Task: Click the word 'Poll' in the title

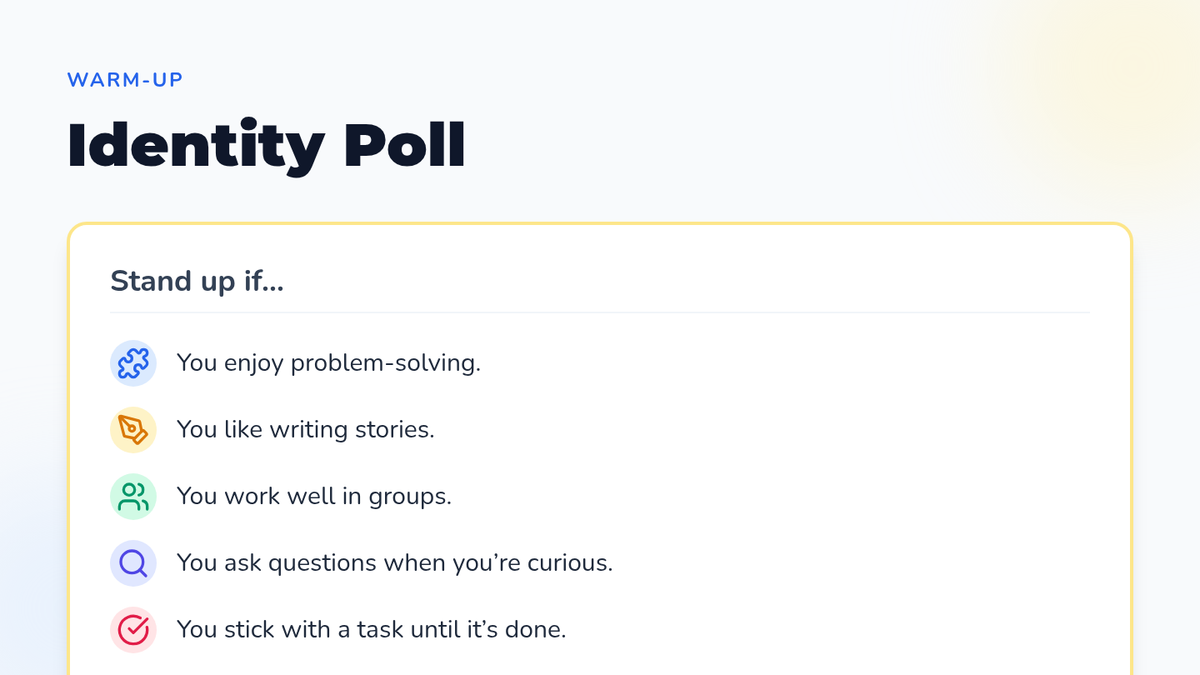Action: (x=405, y=146)
